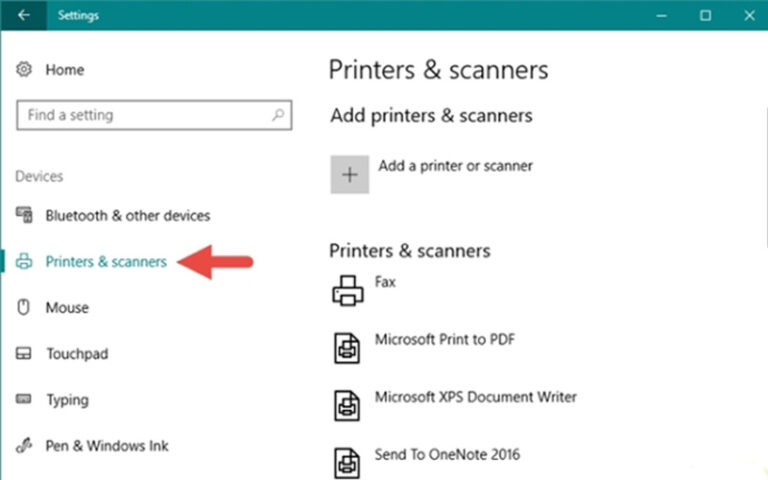Image resolution: width=768 pixels, height=480 pixels.
Task: Select the Fax device
Action: [385, 282]
